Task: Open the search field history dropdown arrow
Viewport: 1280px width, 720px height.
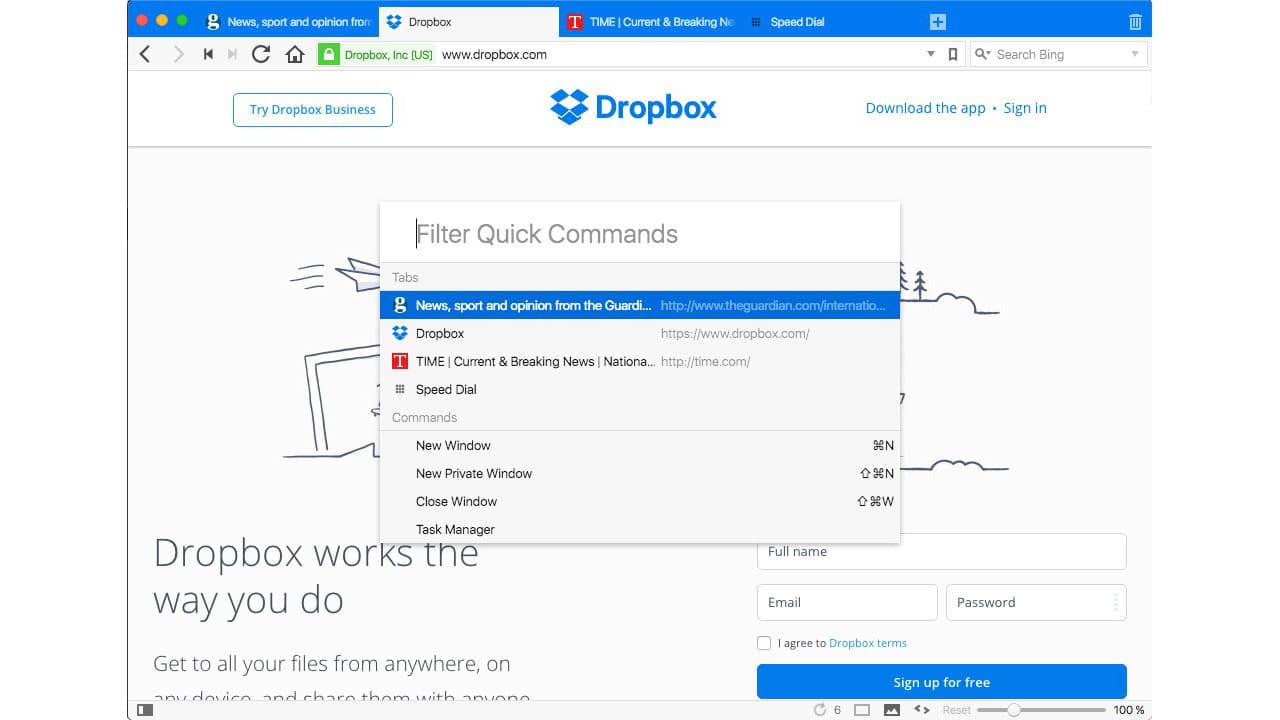Action: pyautogui.click(x=1135, y=54)
